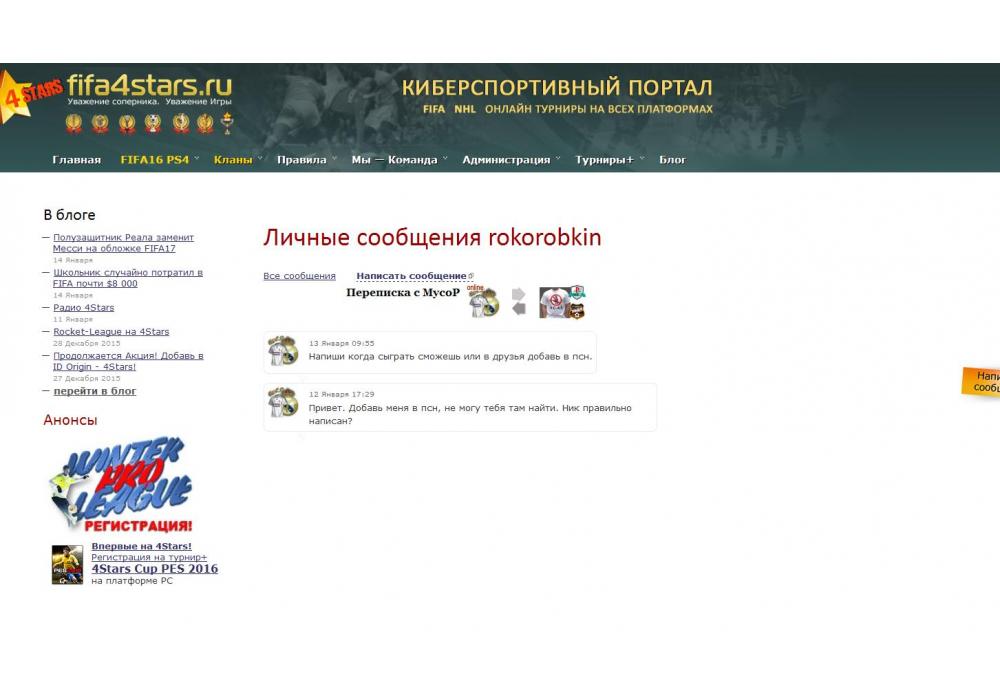Click MycoP's avatar with online badge
The width and height of the screenshot is (1000, 700).
point(484,302)
